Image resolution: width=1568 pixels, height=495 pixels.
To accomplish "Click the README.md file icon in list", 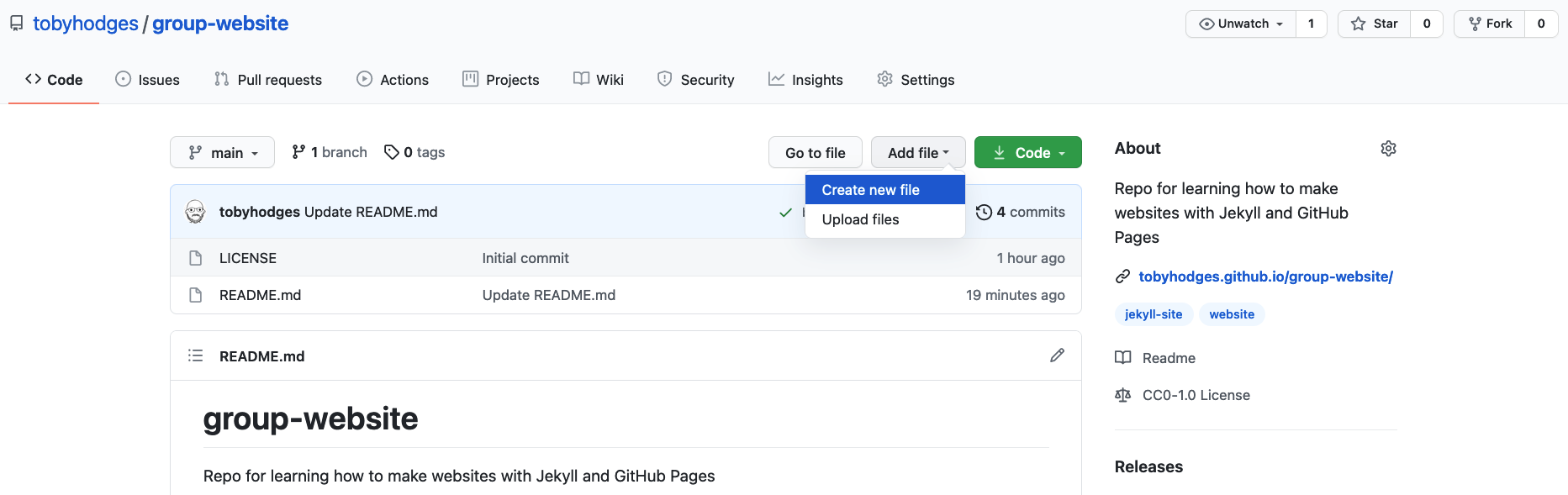I will click(x=196, y=295).
